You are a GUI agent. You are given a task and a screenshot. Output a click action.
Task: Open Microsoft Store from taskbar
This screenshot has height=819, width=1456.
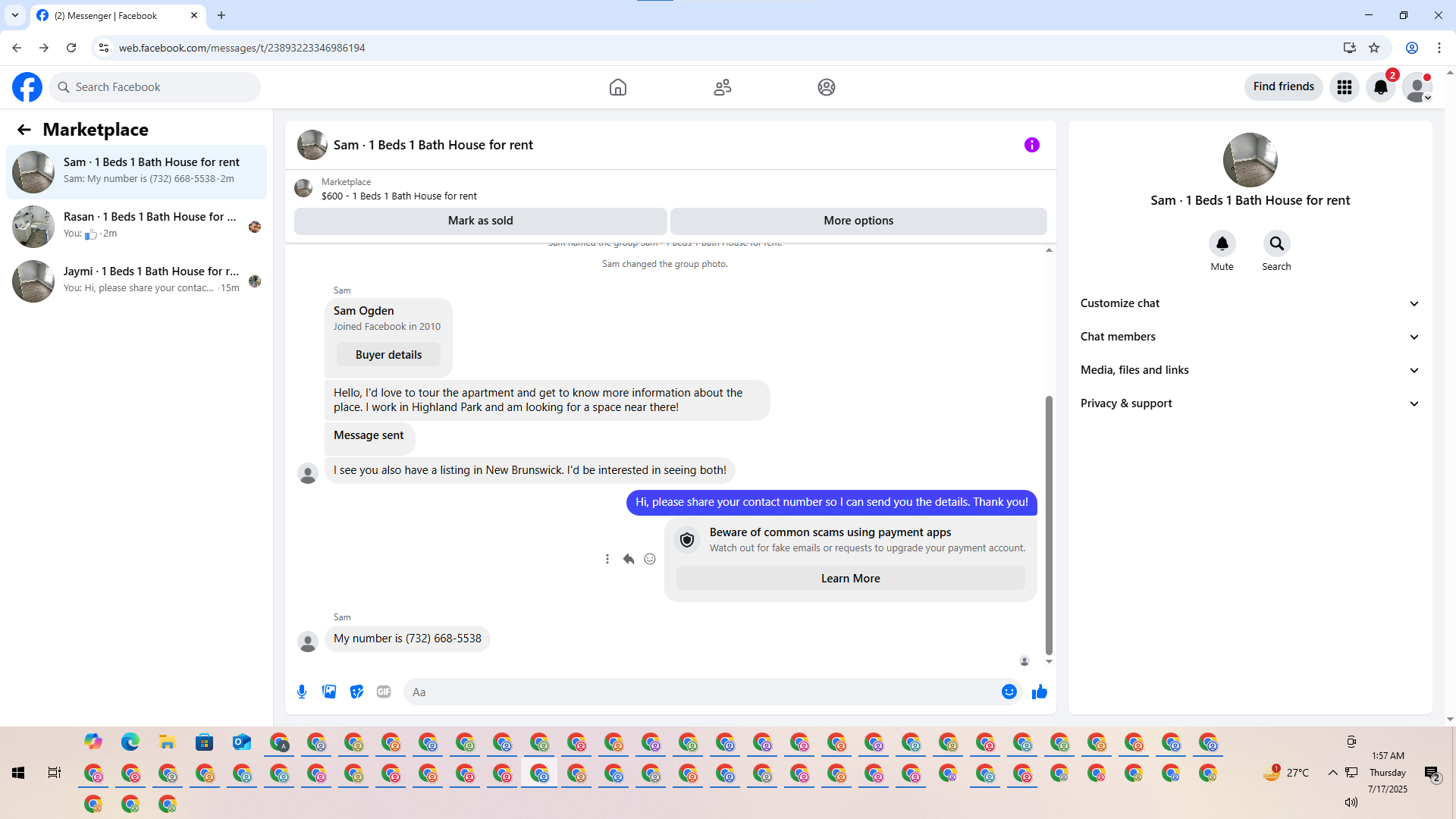[x=205, y=742]
